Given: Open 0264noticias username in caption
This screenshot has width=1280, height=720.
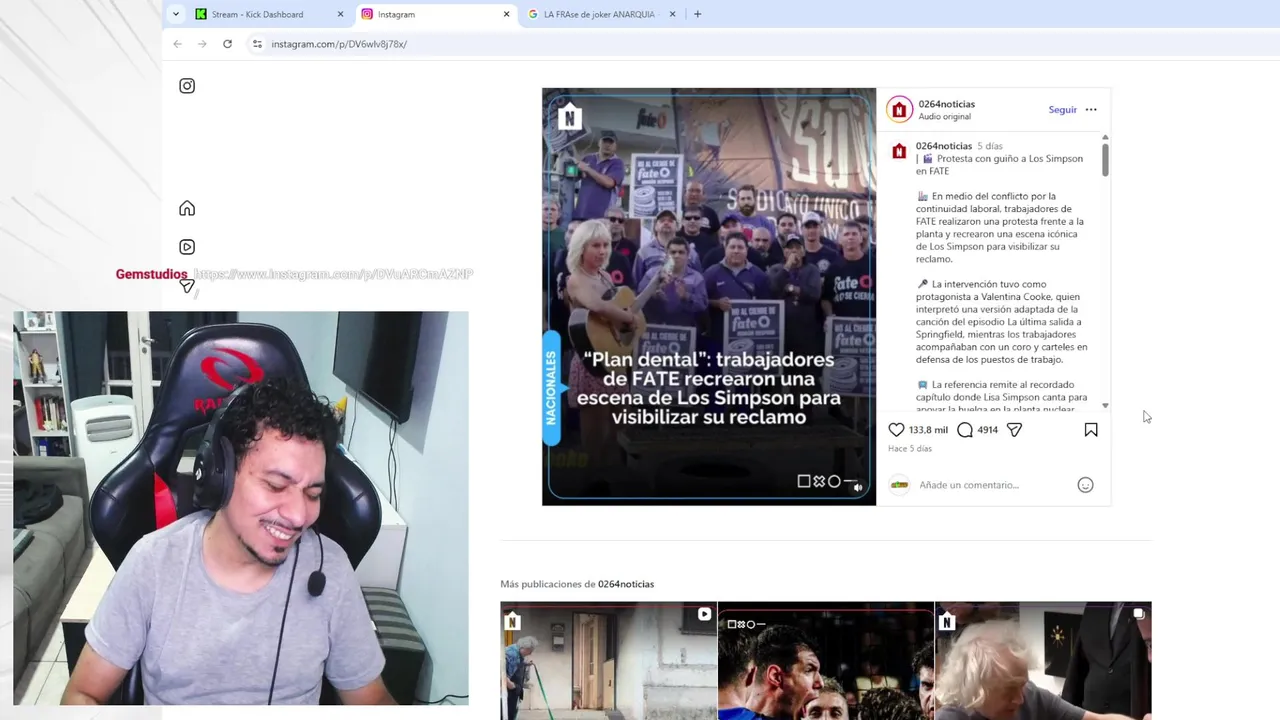Looking at the screenshot, I should (x=943, y=146).
